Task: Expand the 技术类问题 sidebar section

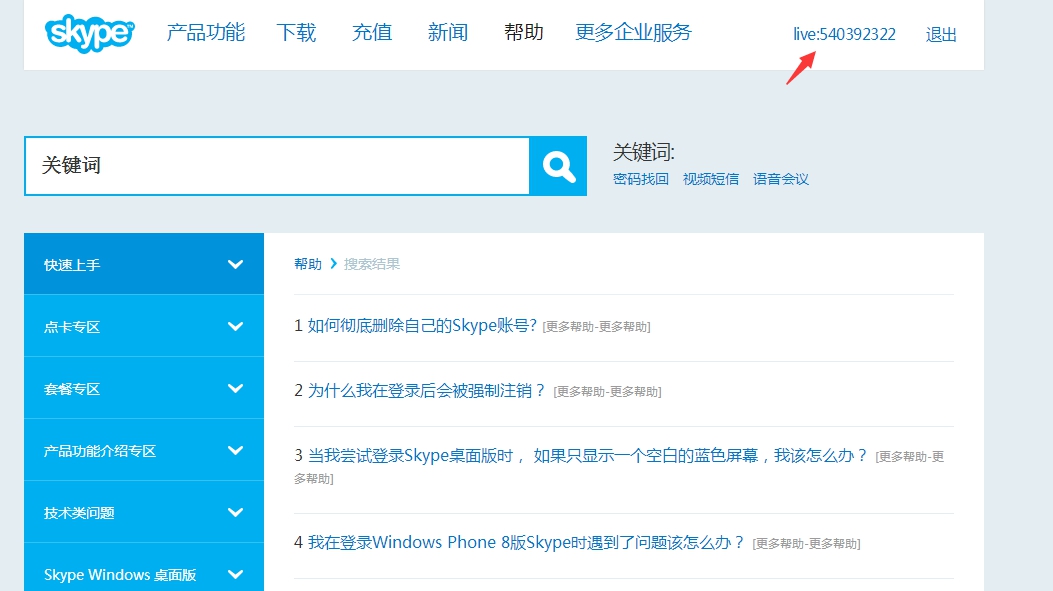Action: [143, 512]
